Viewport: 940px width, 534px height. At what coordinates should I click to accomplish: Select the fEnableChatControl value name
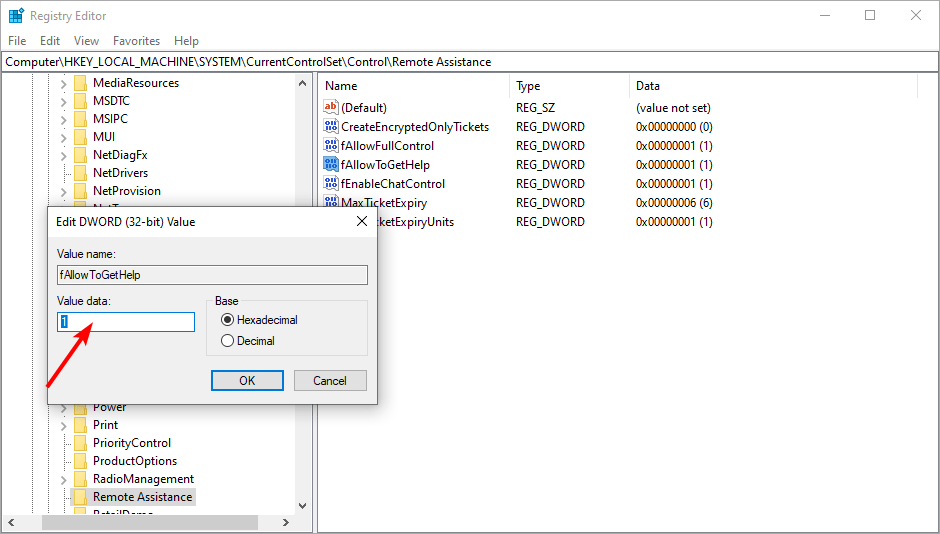pos(393,183)
